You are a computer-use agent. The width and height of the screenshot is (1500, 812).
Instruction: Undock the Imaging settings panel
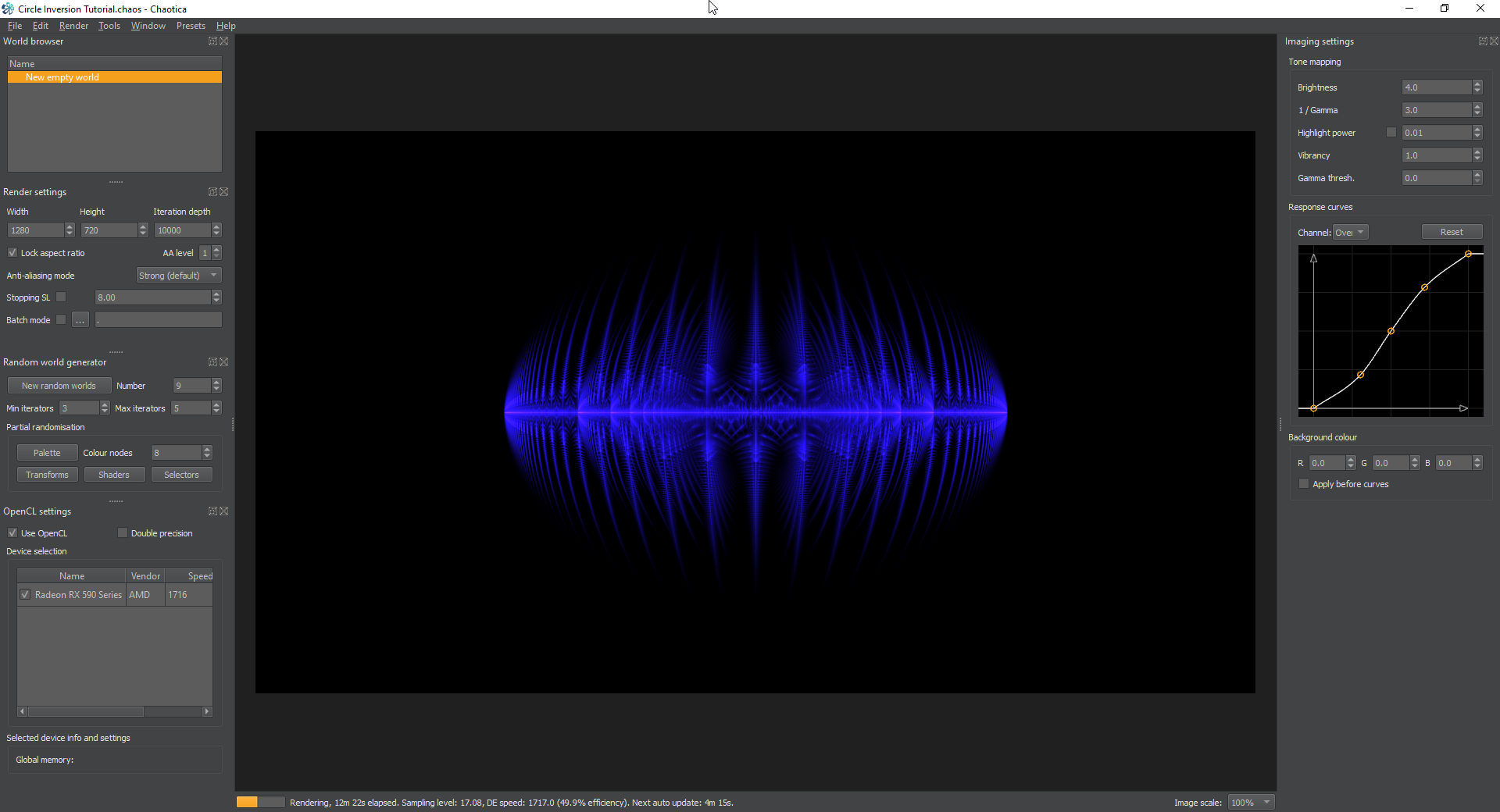1483,41
